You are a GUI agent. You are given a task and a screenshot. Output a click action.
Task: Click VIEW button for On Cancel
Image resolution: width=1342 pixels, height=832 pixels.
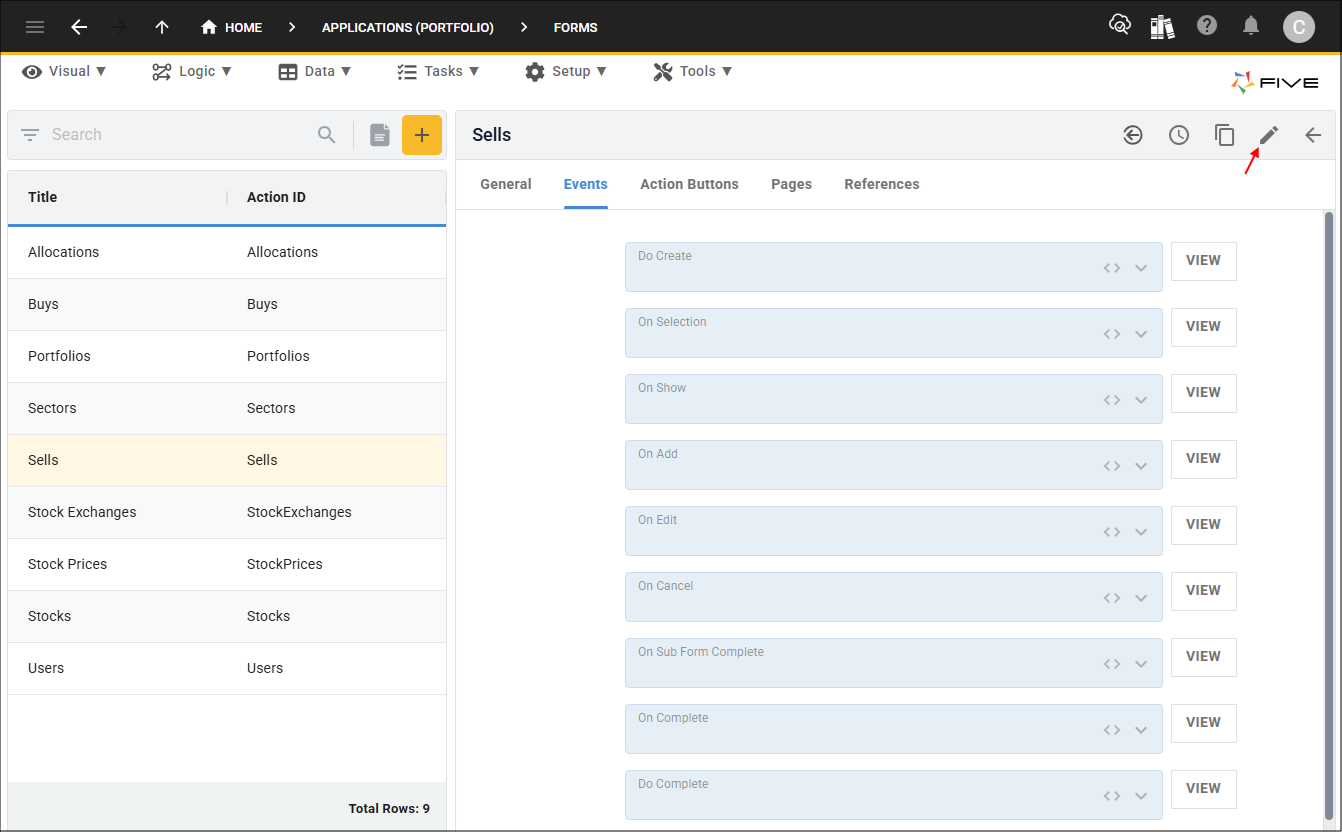click(x=1203, y=591)
